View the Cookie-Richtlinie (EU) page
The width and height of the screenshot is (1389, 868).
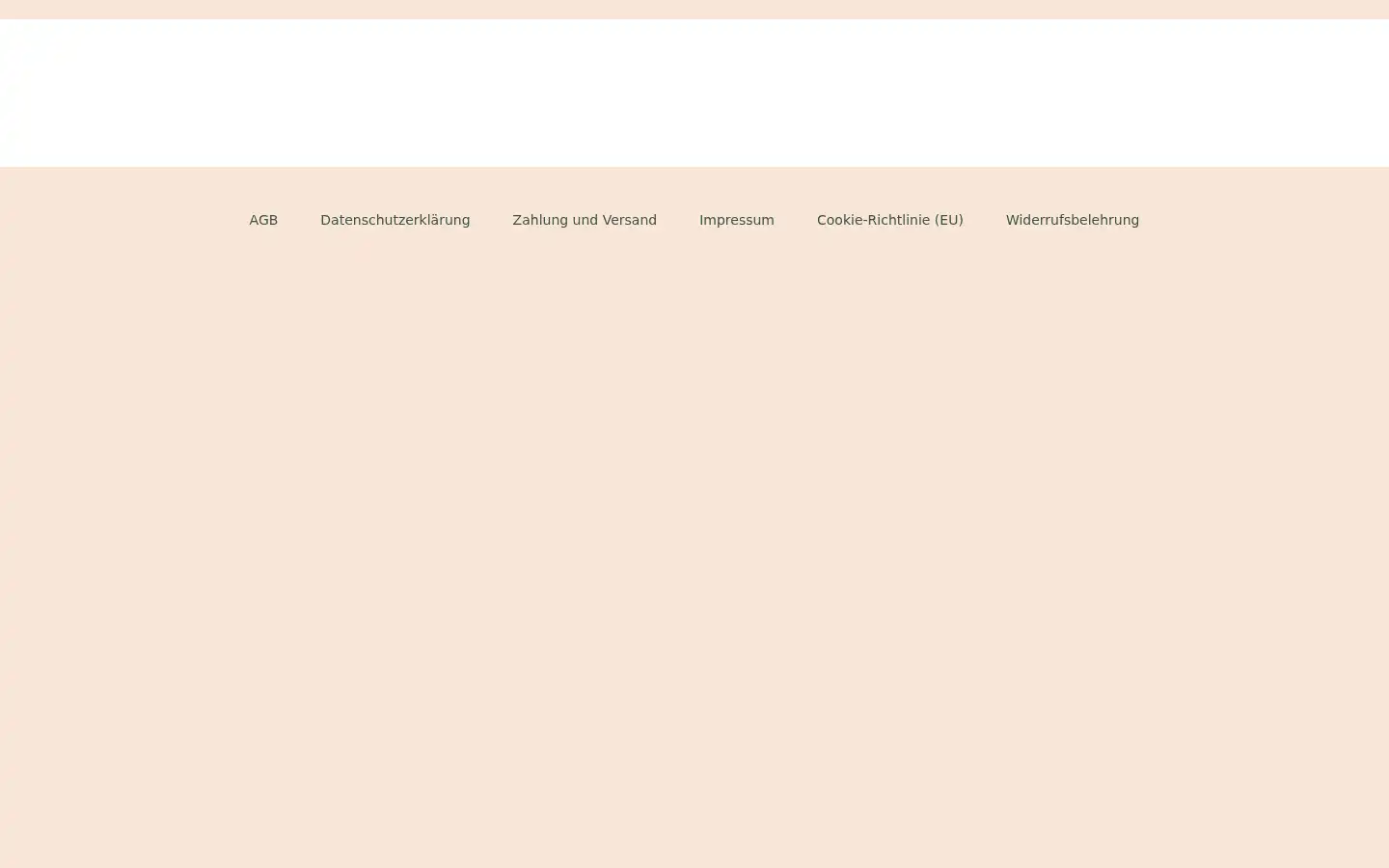pos(890,220)
